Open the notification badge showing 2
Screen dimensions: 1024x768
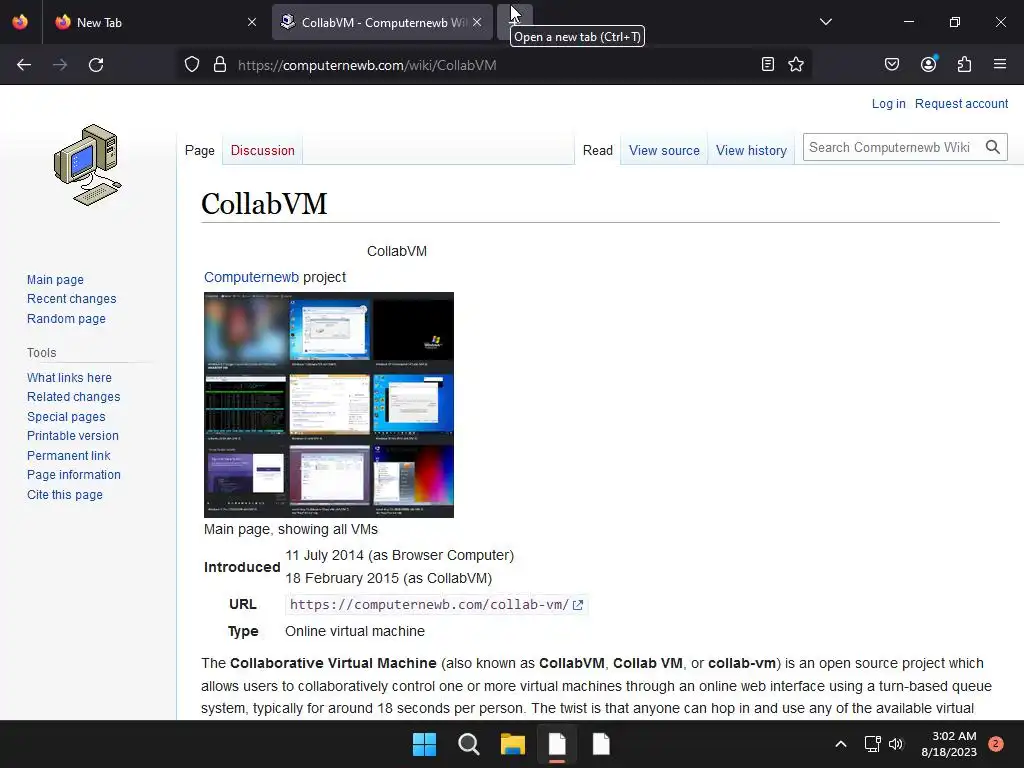(996, 744)
